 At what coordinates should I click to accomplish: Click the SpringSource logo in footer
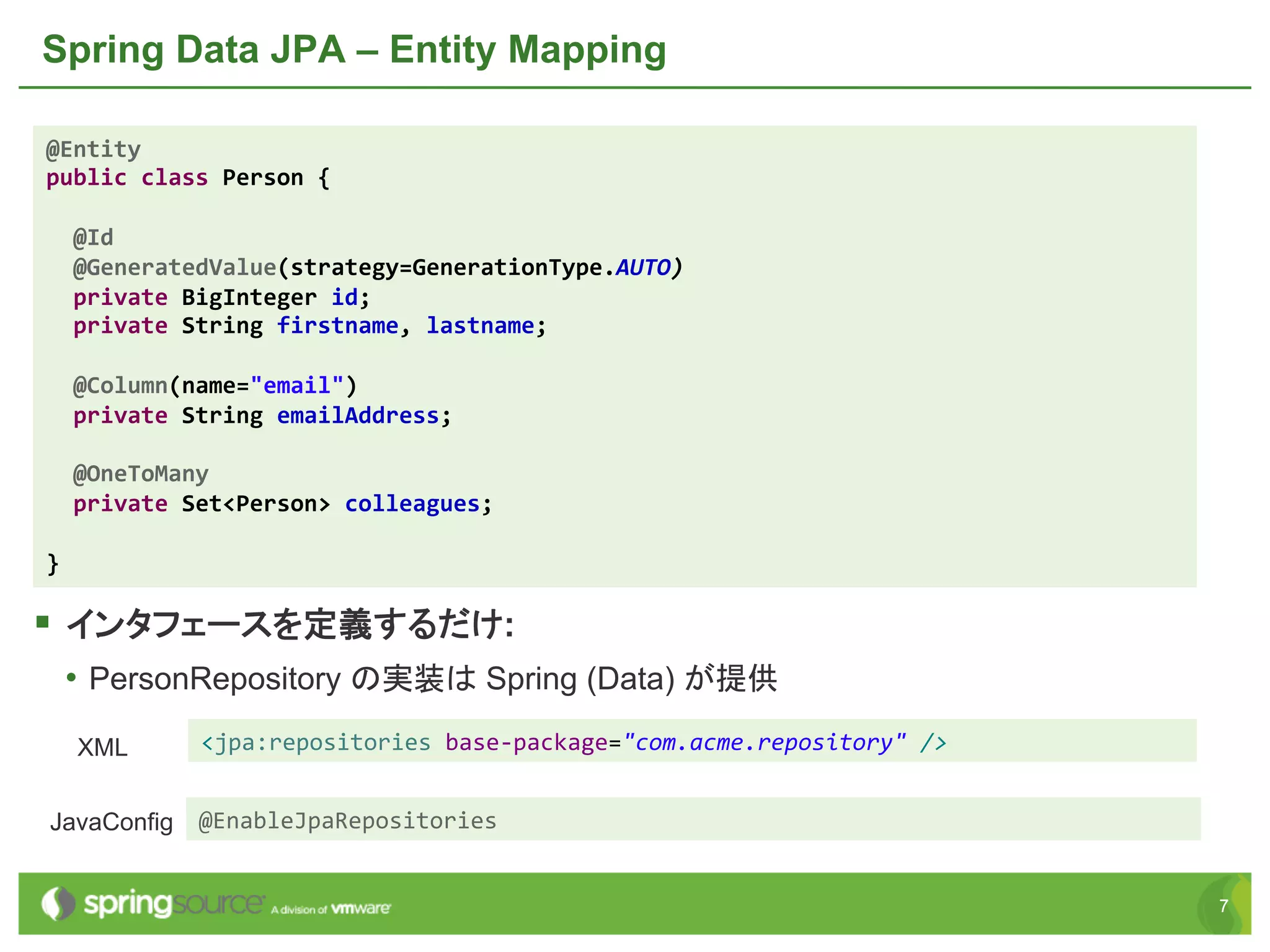[x=153, y=904]
